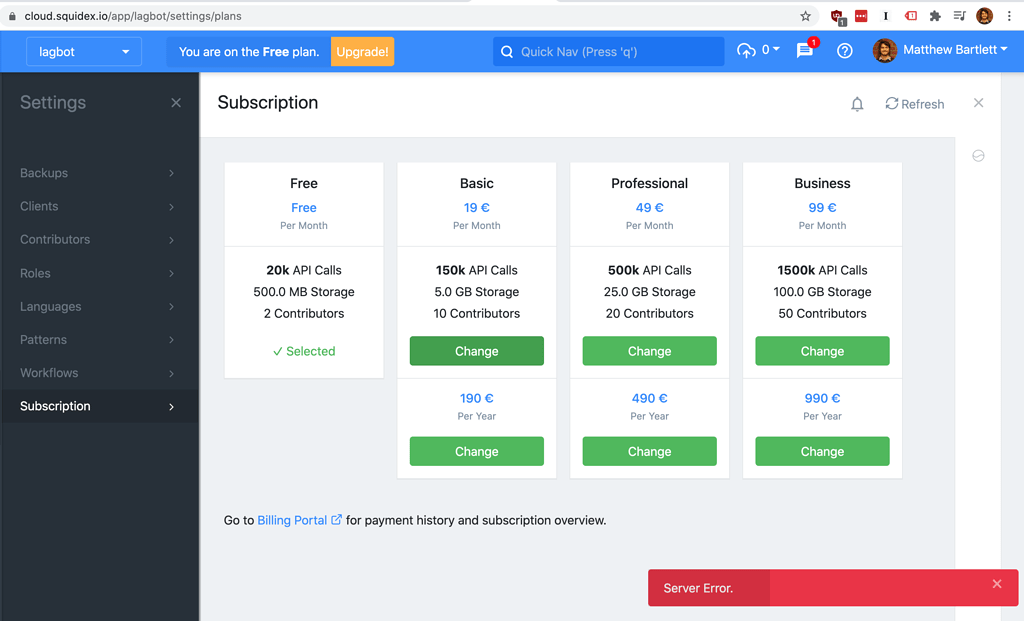Open the browser extensions puzzle icon
This screenshot has height=621, width=1024.
coord(935,16)
